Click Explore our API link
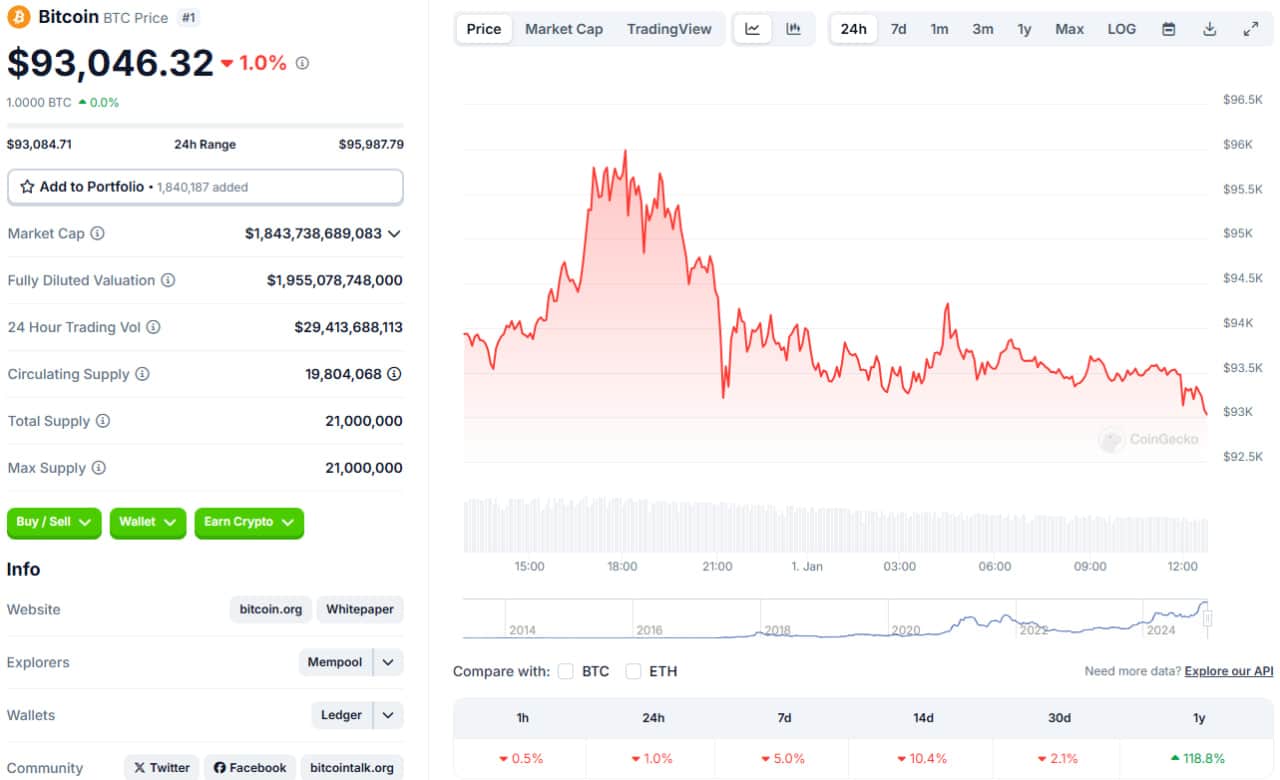 click(x=1229, y=671)
